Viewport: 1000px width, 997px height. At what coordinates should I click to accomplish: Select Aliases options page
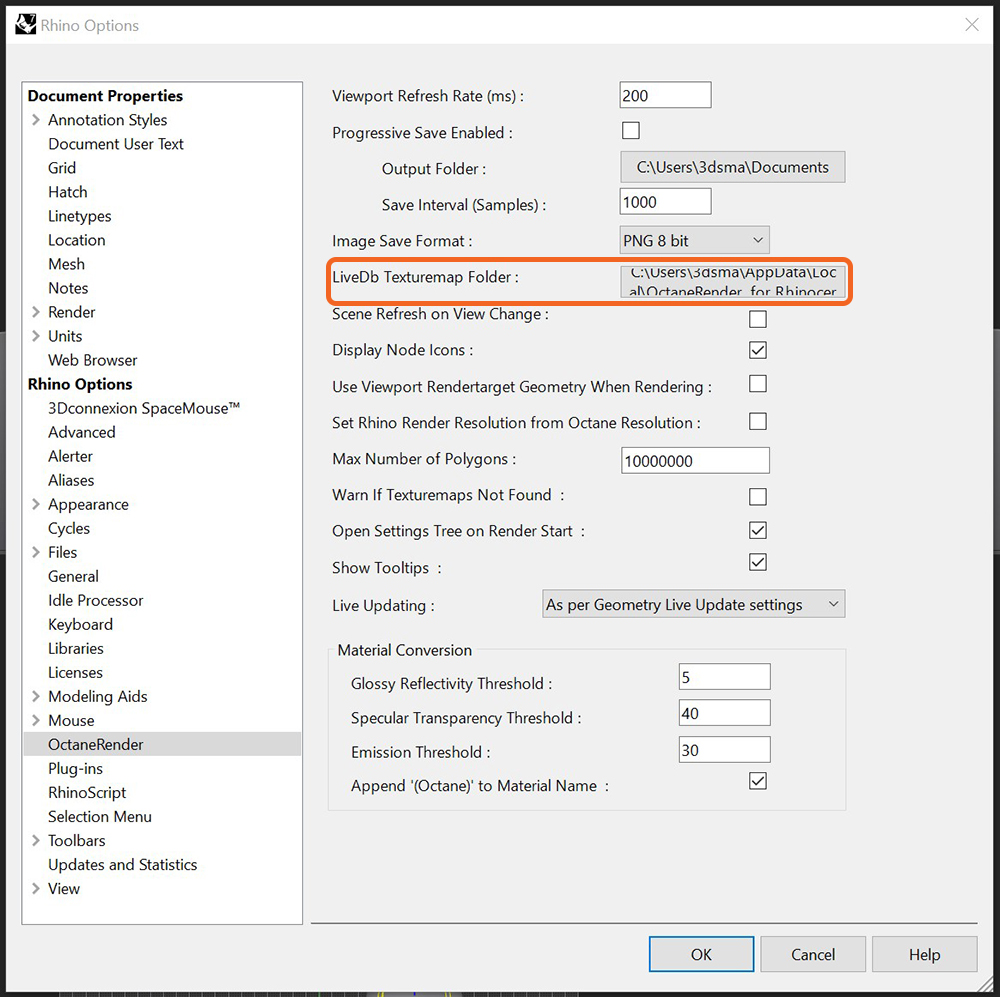tap(71, 480)
